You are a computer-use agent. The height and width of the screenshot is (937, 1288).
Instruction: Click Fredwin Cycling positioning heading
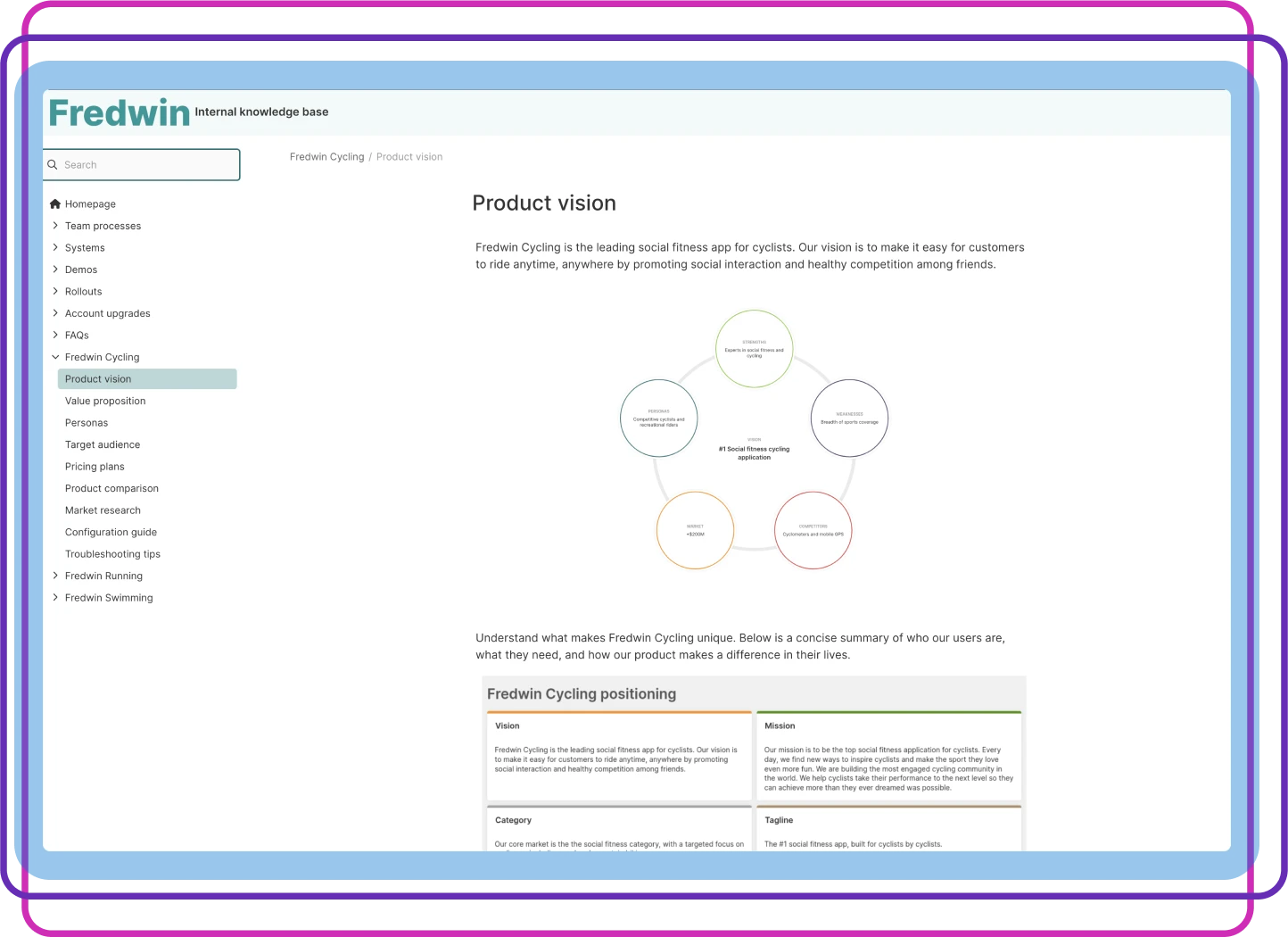click(582, 694)
